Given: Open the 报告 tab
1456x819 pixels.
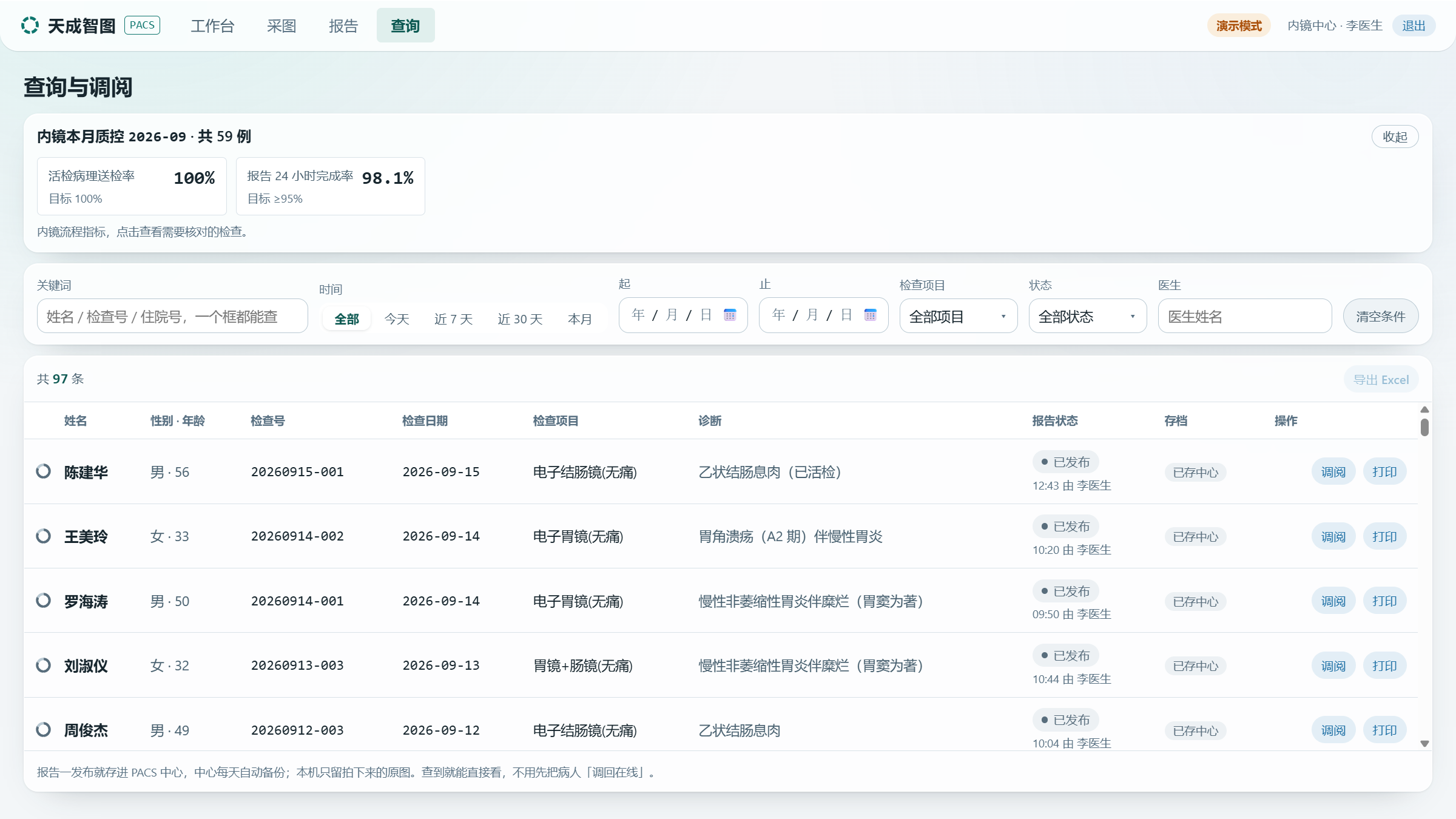Looking at the screenshot, I should 343,25.
